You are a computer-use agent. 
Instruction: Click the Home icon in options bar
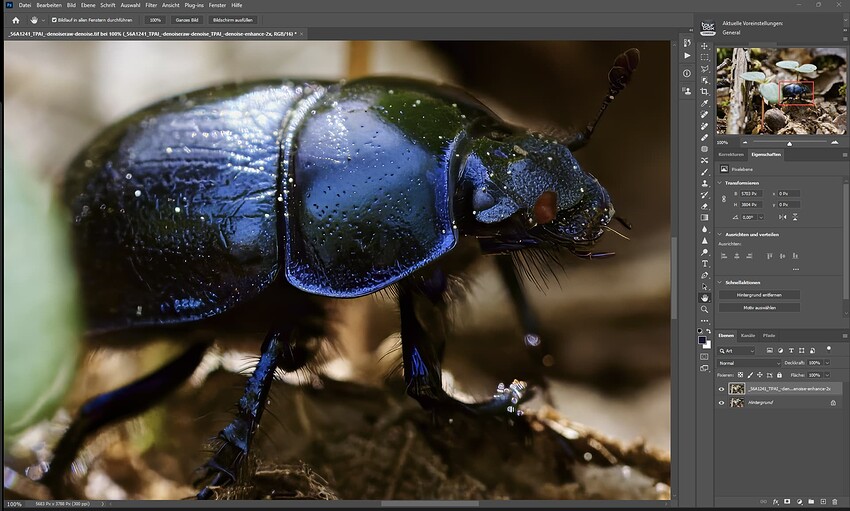(x=15, y=19)
